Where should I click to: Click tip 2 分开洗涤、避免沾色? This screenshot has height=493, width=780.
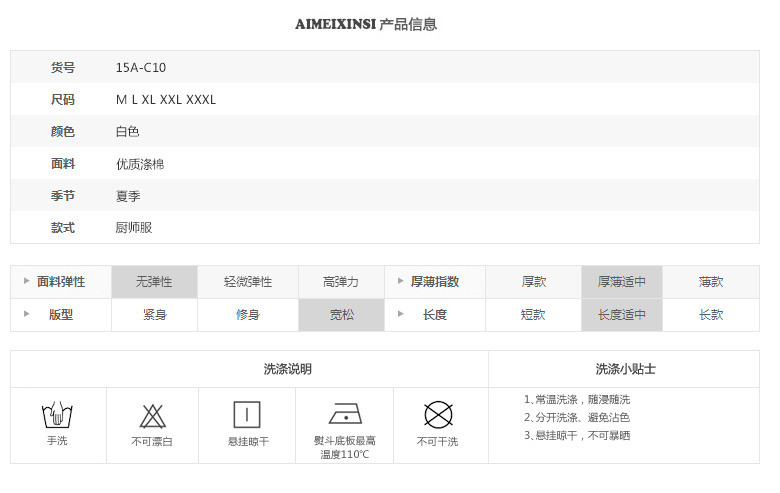pyautogui.click(x=577, y=417)
